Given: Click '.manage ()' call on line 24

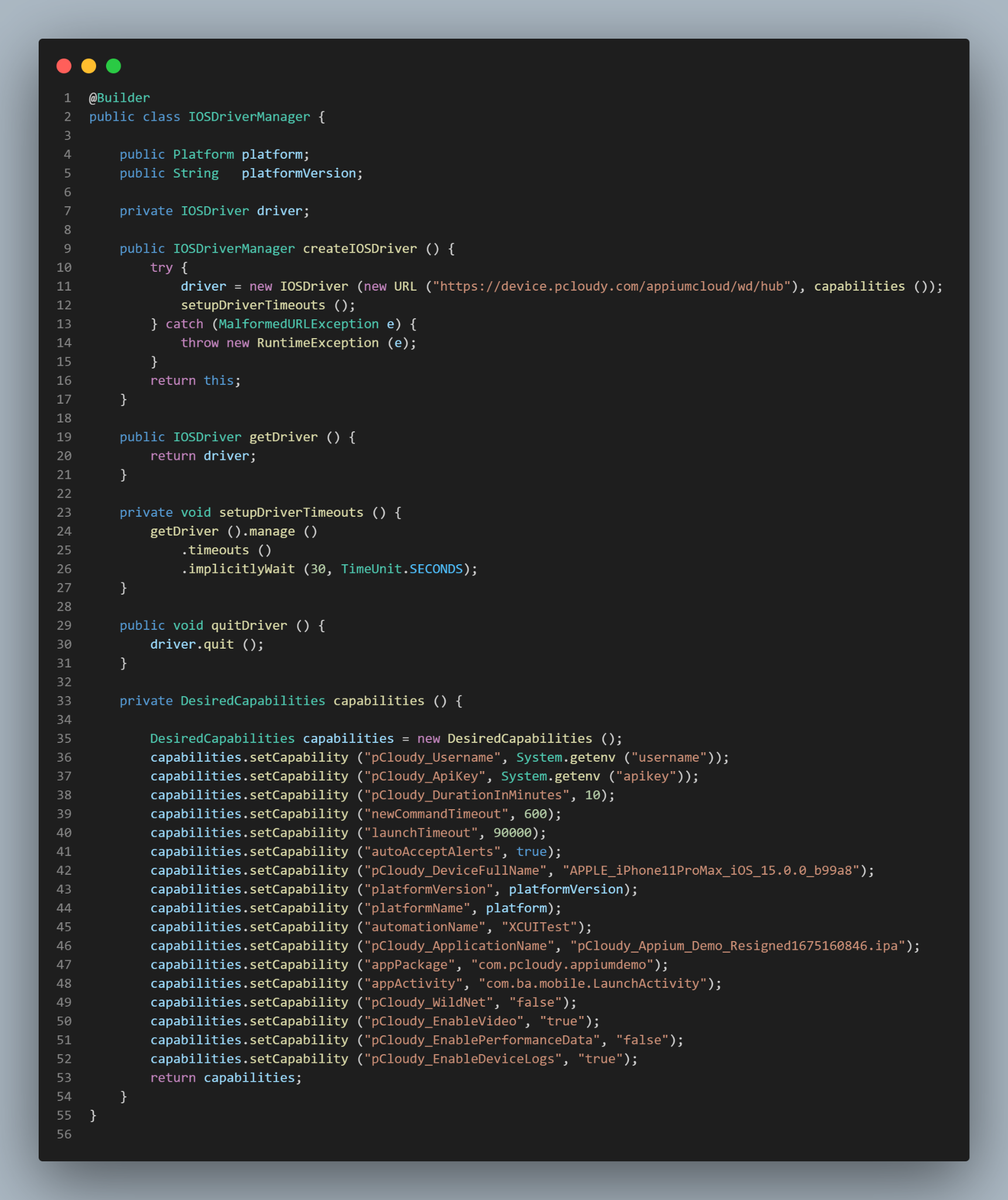Looking at the screenshot, I should [279, 531].
